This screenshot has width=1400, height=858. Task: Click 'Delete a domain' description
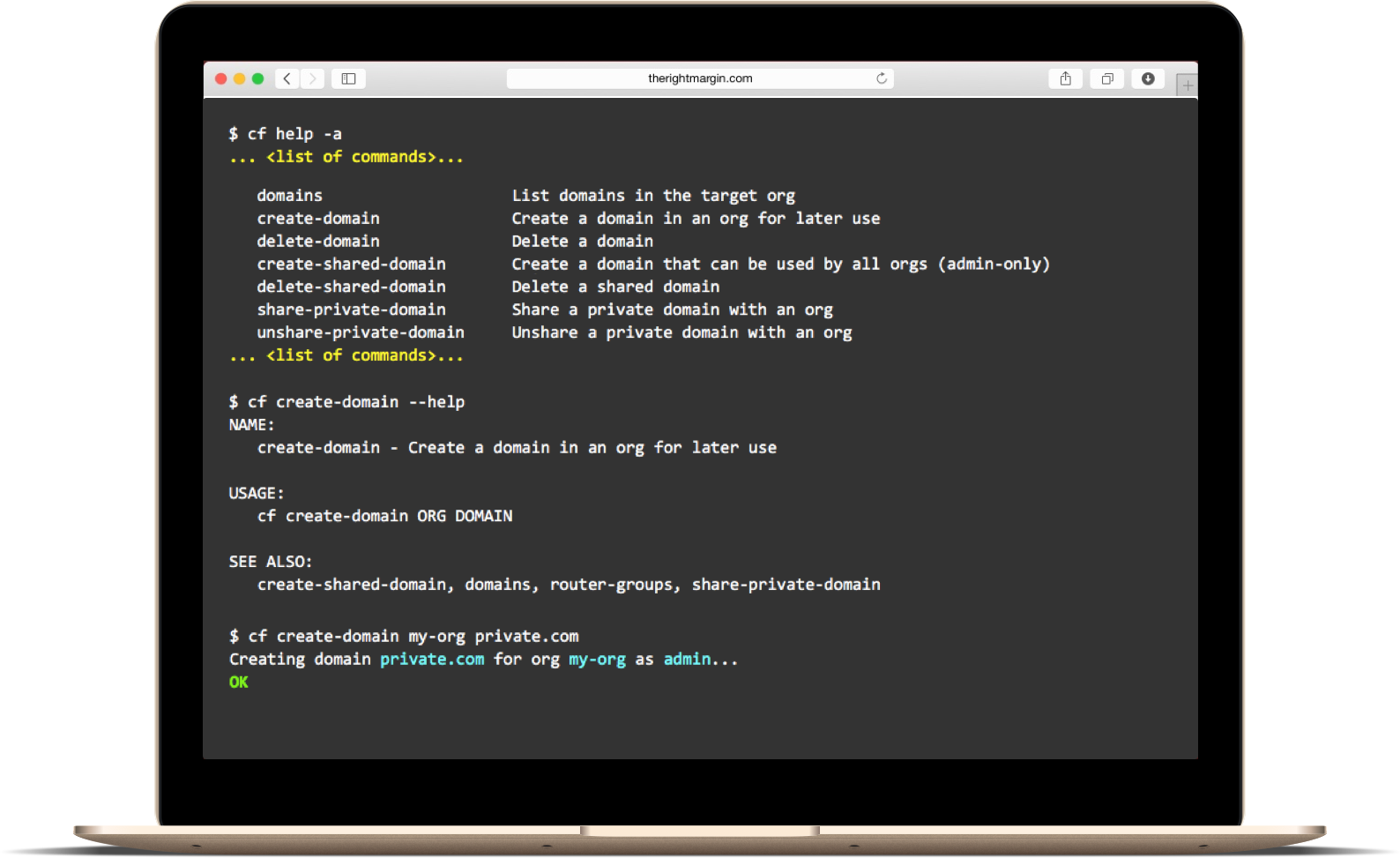tap(583, 242)
